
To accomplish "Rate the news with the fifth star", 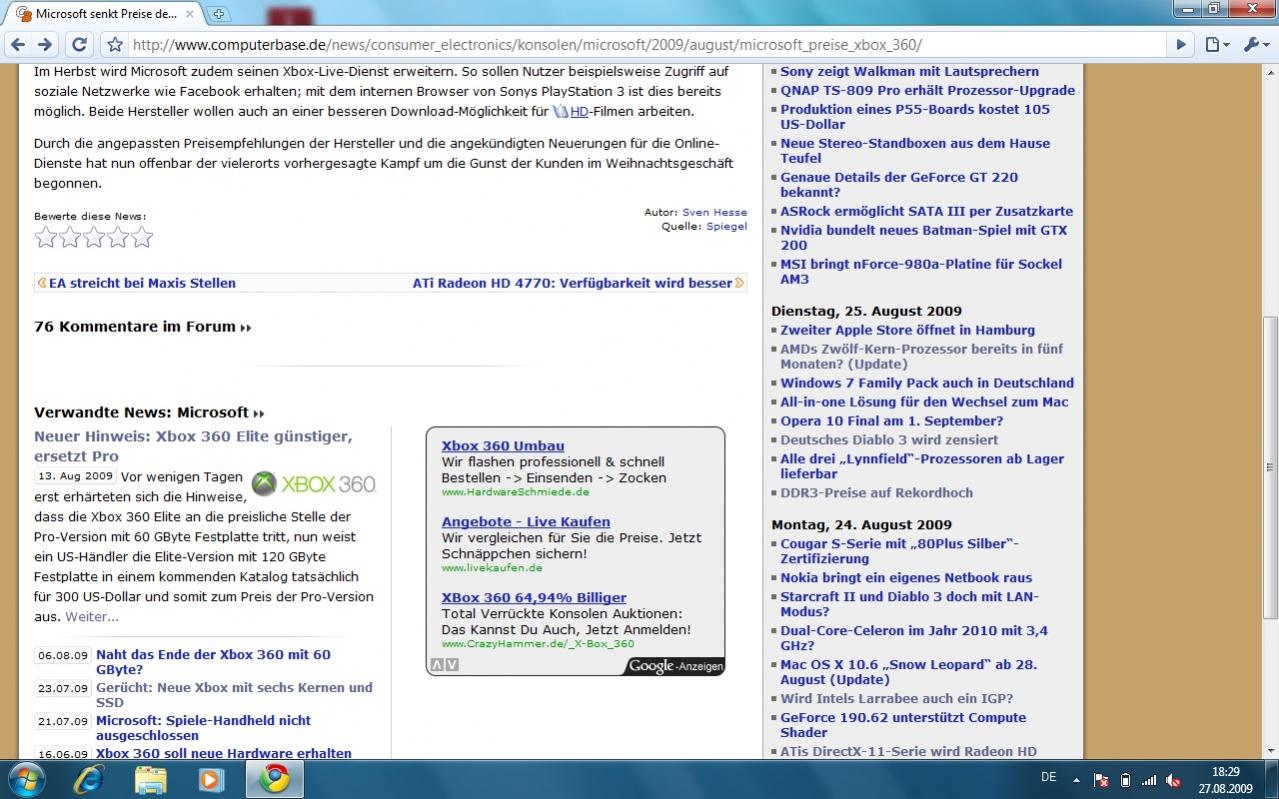I will [142, 237].
